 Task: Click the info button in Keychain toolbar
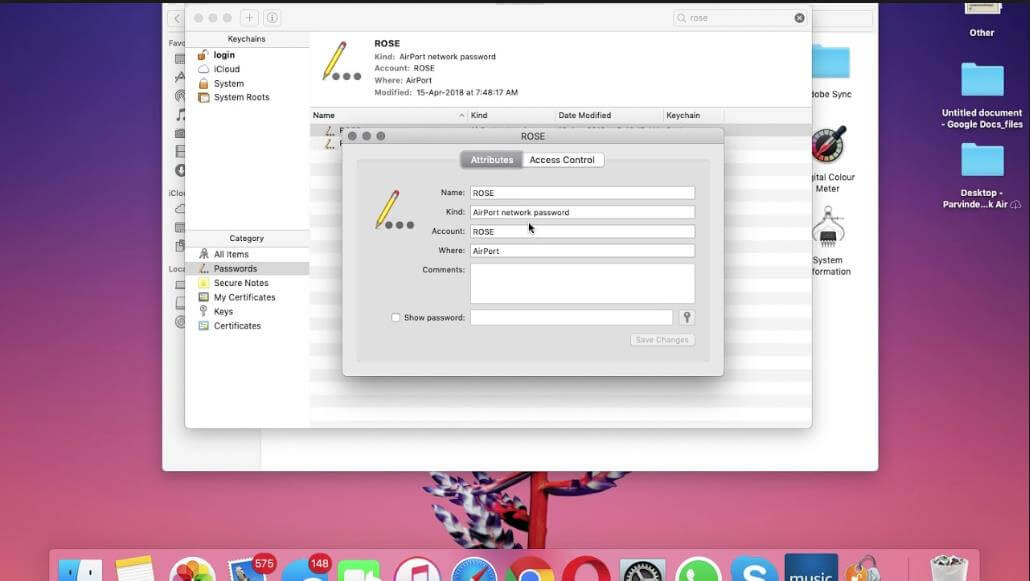coord(272,18)
